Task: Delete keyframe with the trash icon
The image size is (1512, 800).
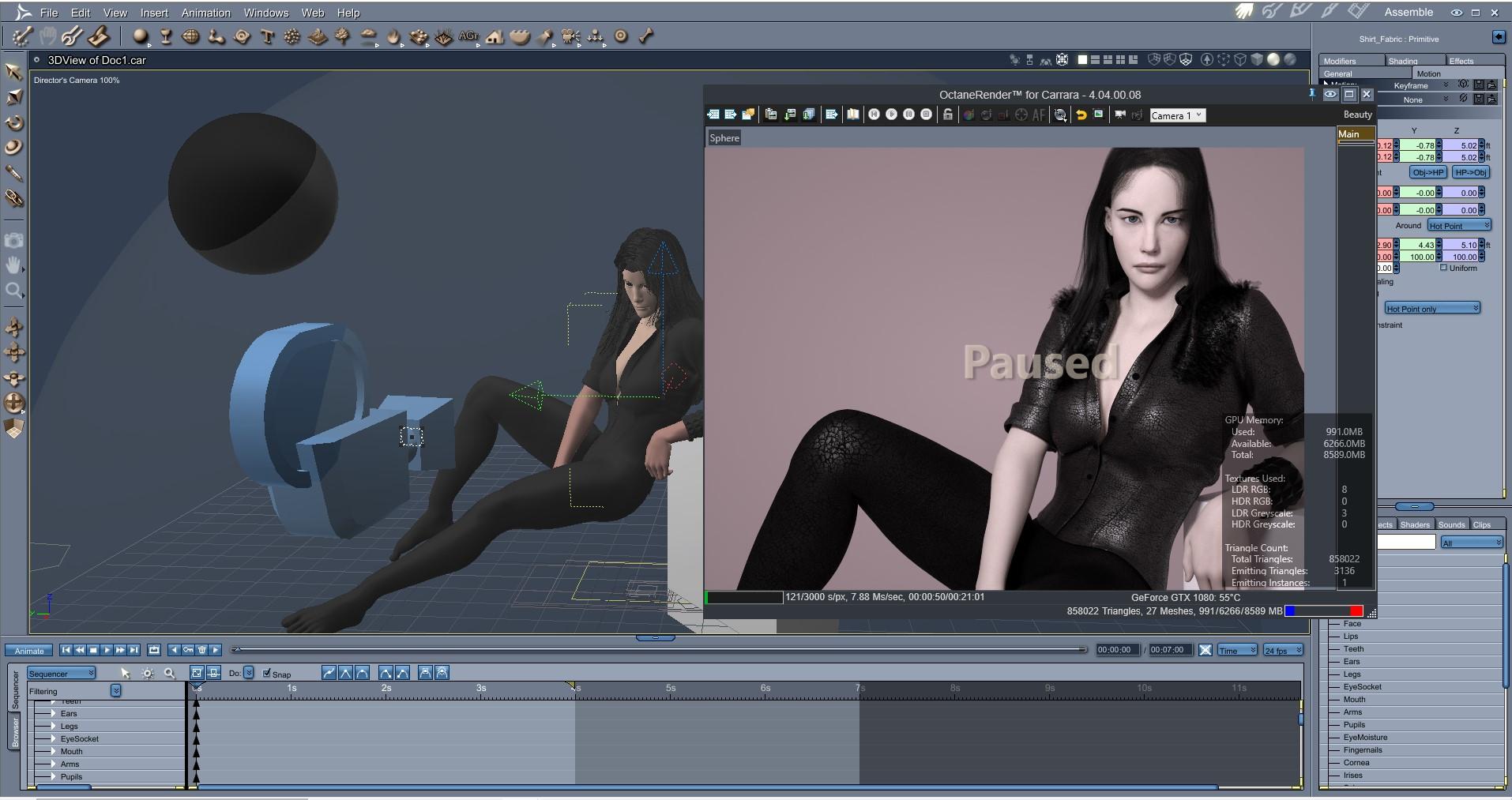Action: pyautogui.click(x=201, y=650)
